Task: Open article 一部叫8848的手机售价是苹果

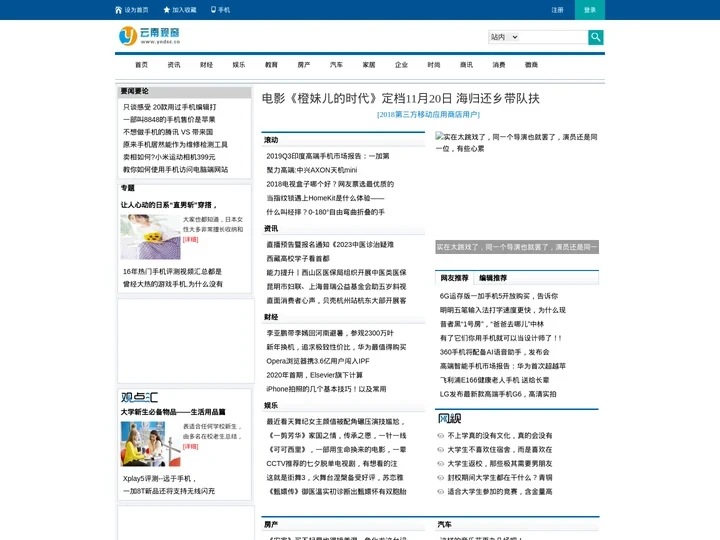Action: click(x=169, y=119)
